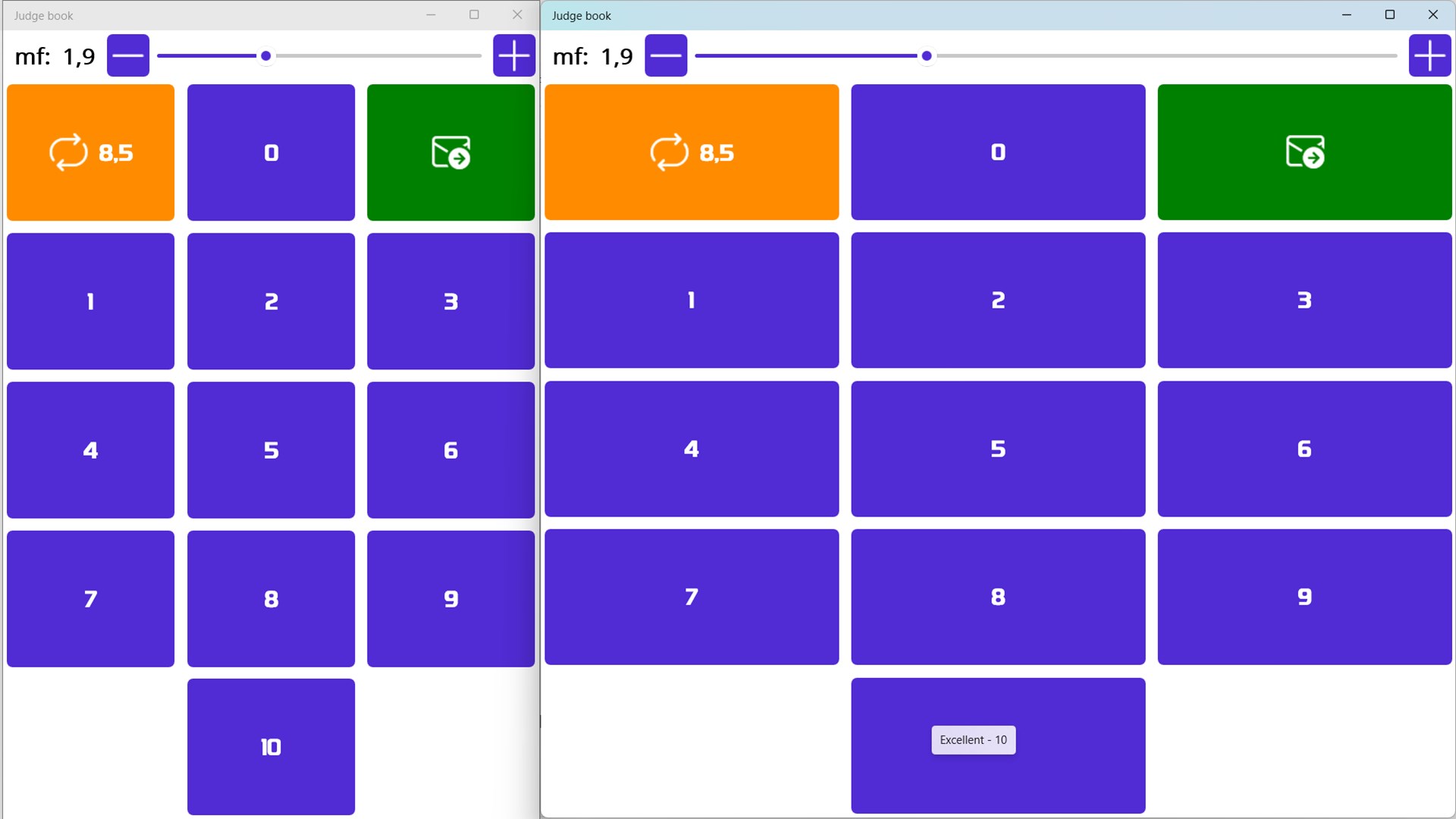The height and width of the screenshot is (819, 1456).
Task: Tap score 7 in right window
Action: coord(692,597)
